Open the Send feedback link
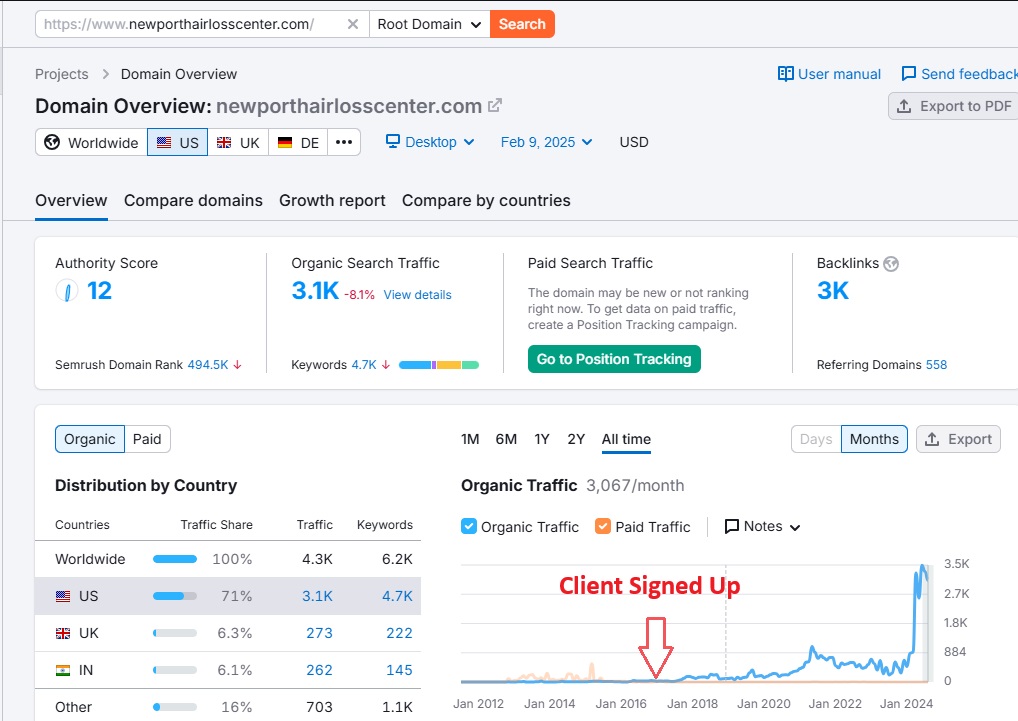The height and width of the screenshot is (721, 1018). 960,74
